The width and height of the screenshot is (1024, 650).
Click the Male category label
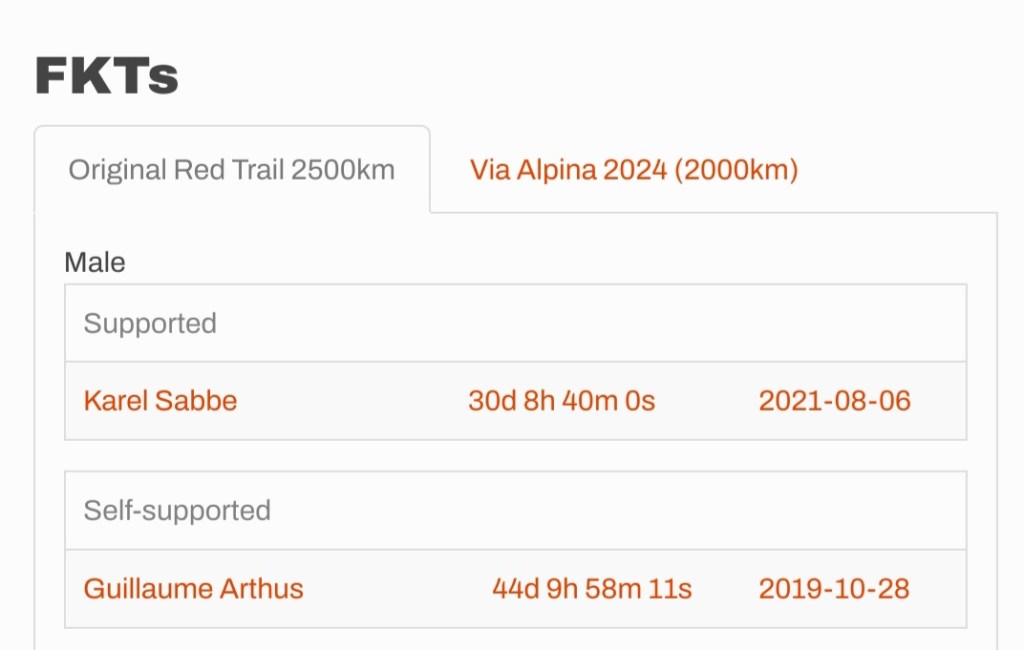[95, 263]
